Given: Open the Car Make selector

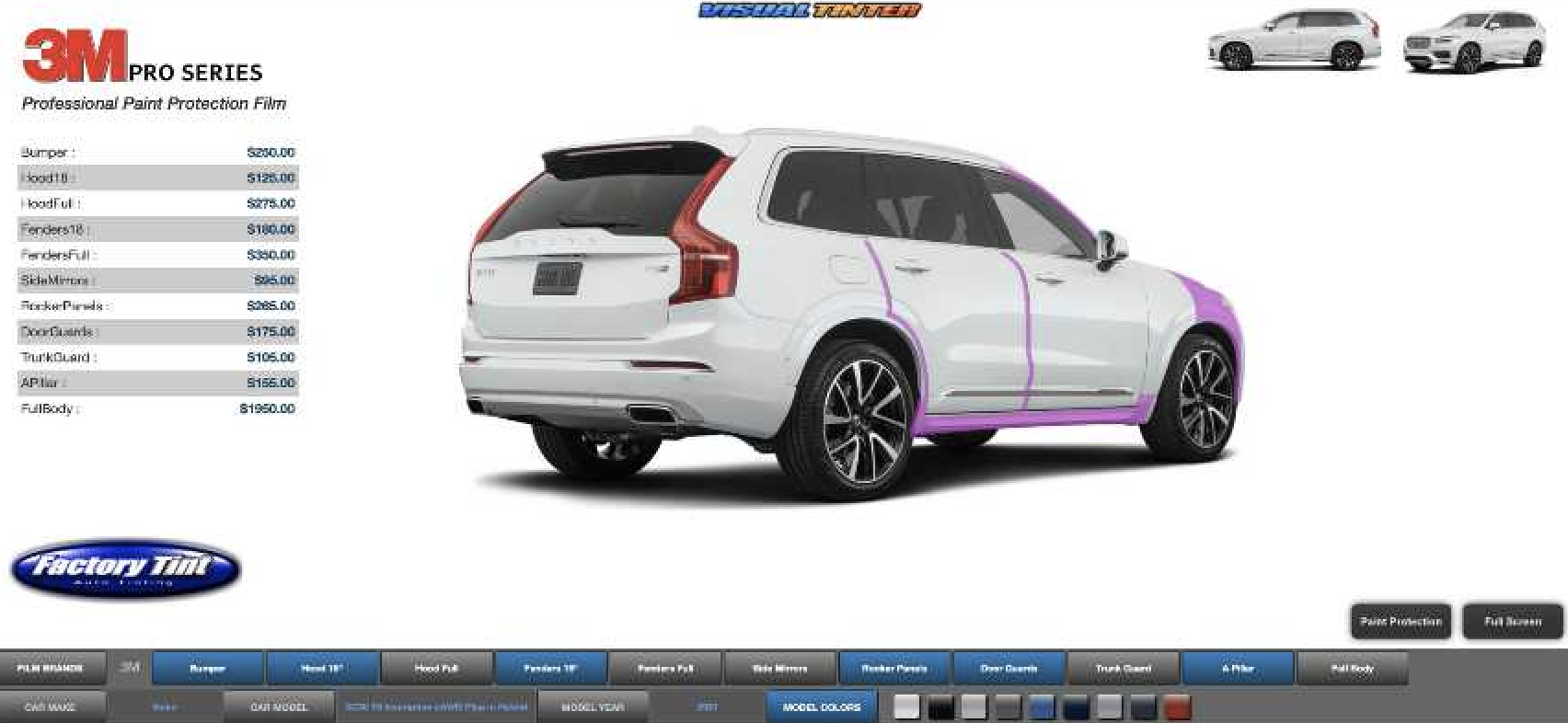Looking at the screenshot, I should pos(52,707).
